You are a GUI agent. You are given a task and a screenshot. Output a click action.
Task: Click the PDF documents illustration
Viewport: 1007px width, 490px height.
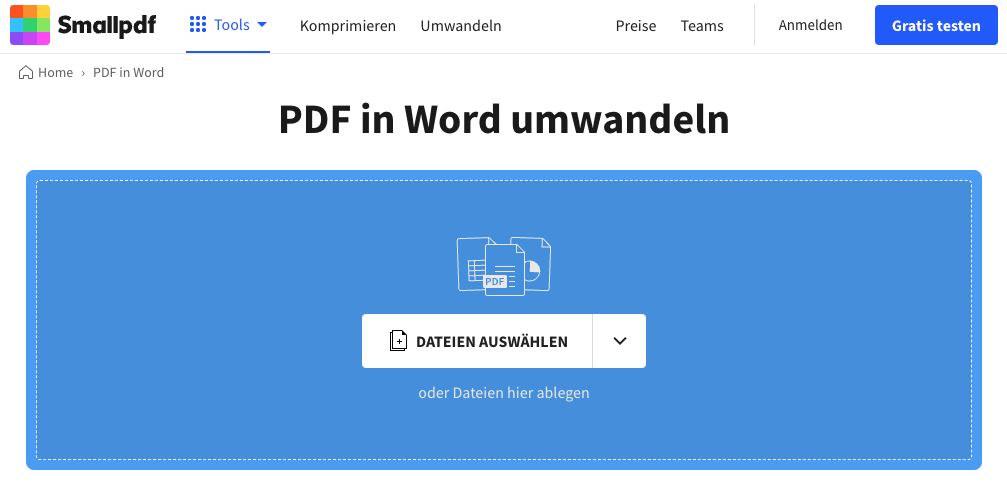click(x=504, y=266)
